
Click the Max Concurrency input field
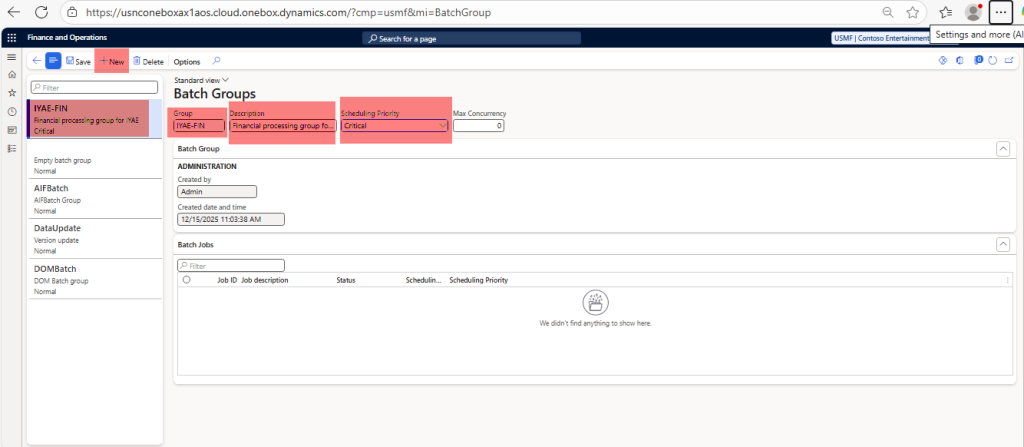click(478, 126)
